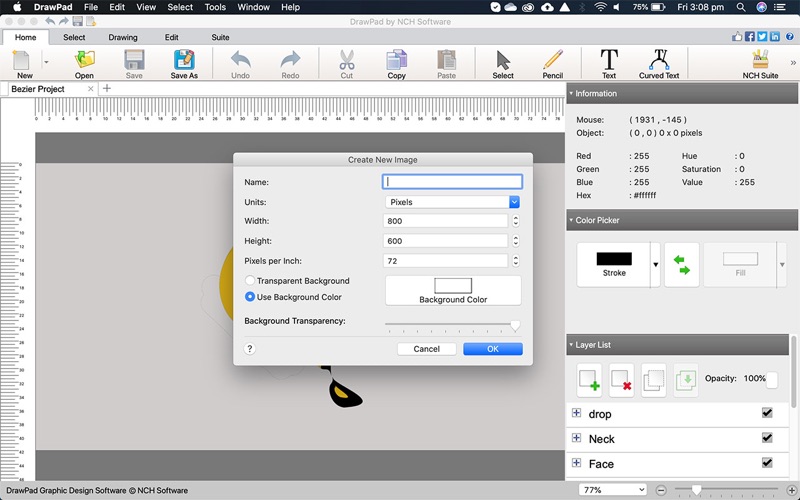The width and height of the screenshot is (800, 500).
Task: Delete layer using the red X icon
Action: [622, 380]
